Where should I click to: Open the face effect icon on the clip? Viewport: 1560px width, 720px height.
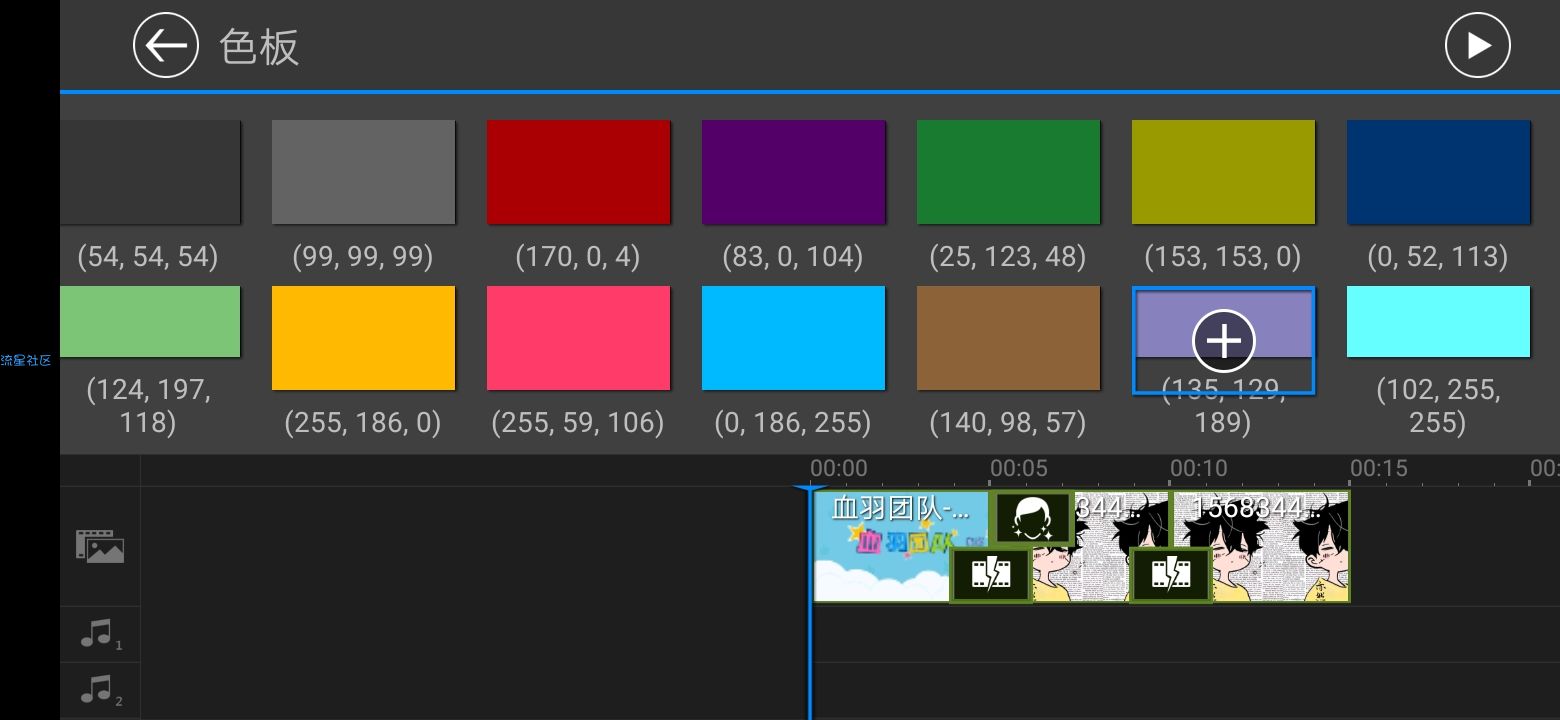click(1031, 517)
